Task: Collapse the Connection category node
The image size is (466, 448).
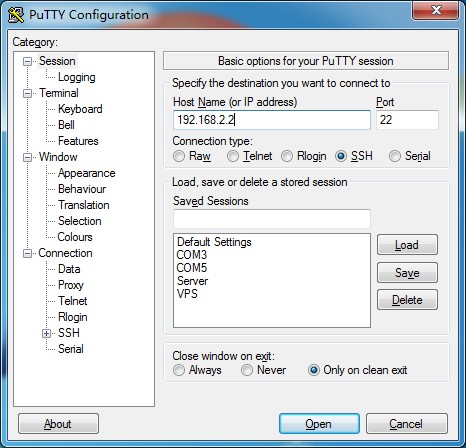Action: coord(27,253)
